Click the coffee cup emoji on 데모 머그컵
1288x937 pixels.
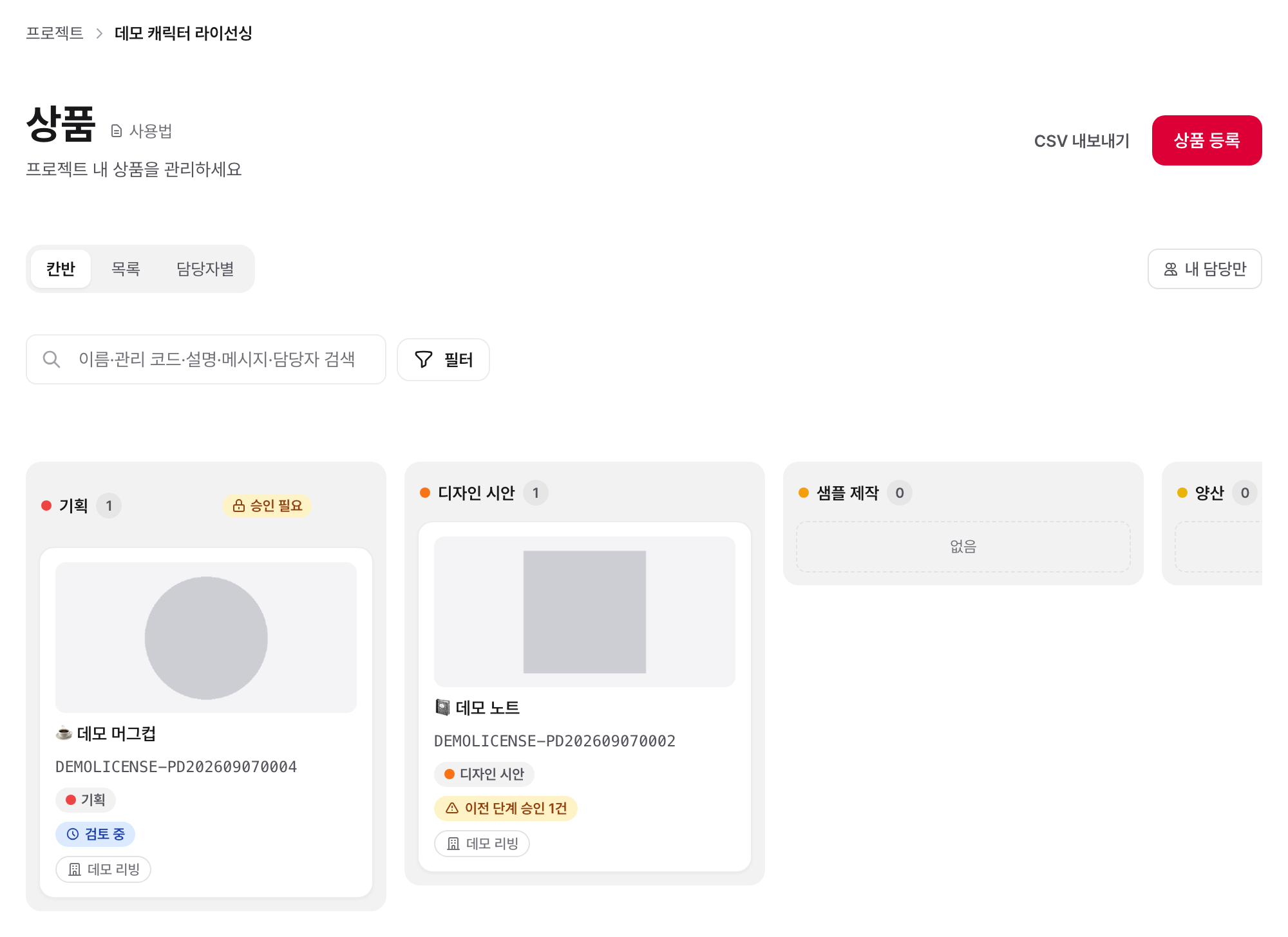tap(64, 733)
